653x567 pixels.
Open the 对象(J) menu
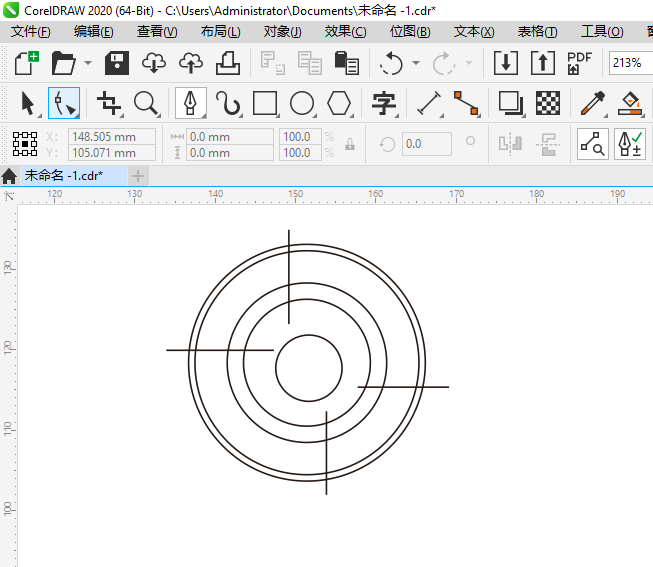click(x=282, y=32)
